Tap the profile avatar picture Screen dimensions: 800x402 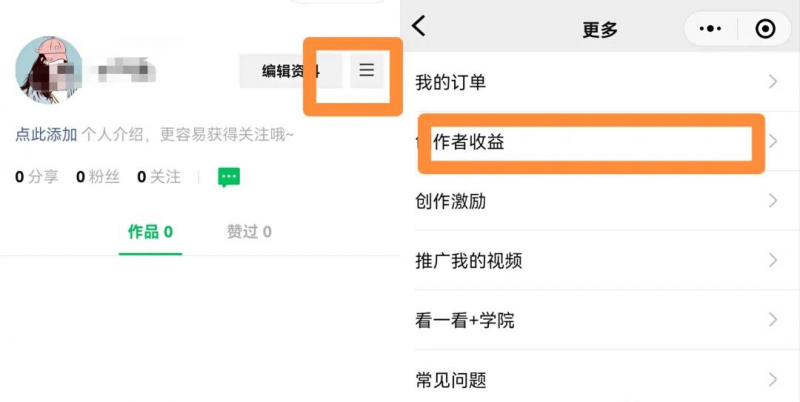48,71
